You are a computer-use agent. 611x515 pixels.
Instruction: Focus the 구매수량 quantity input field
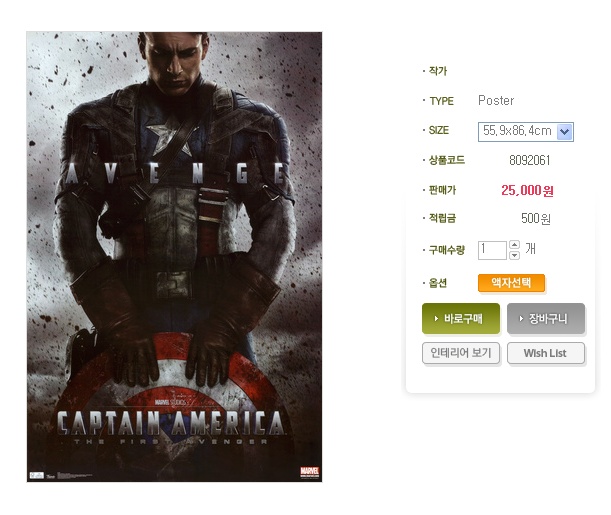coord(492,250)
